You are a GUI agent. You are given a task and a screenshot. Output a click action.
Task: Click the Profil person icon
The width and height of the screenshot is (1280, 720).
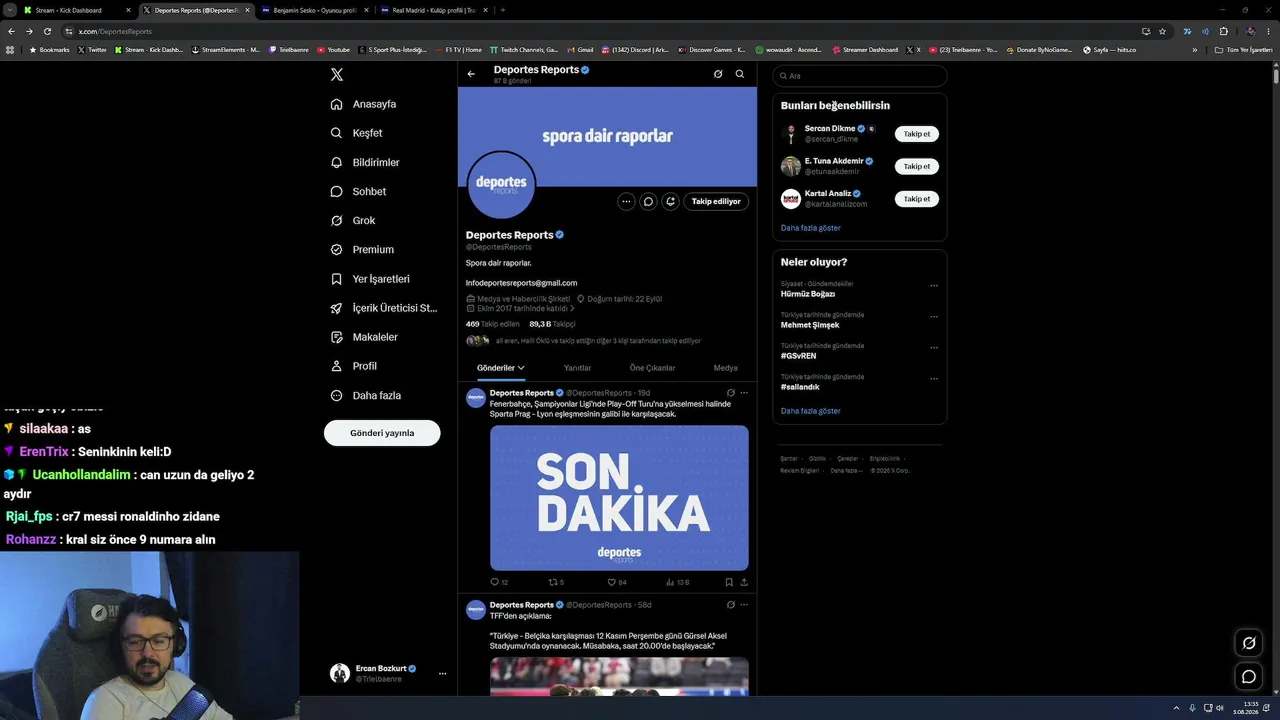(x=337, y=366)
